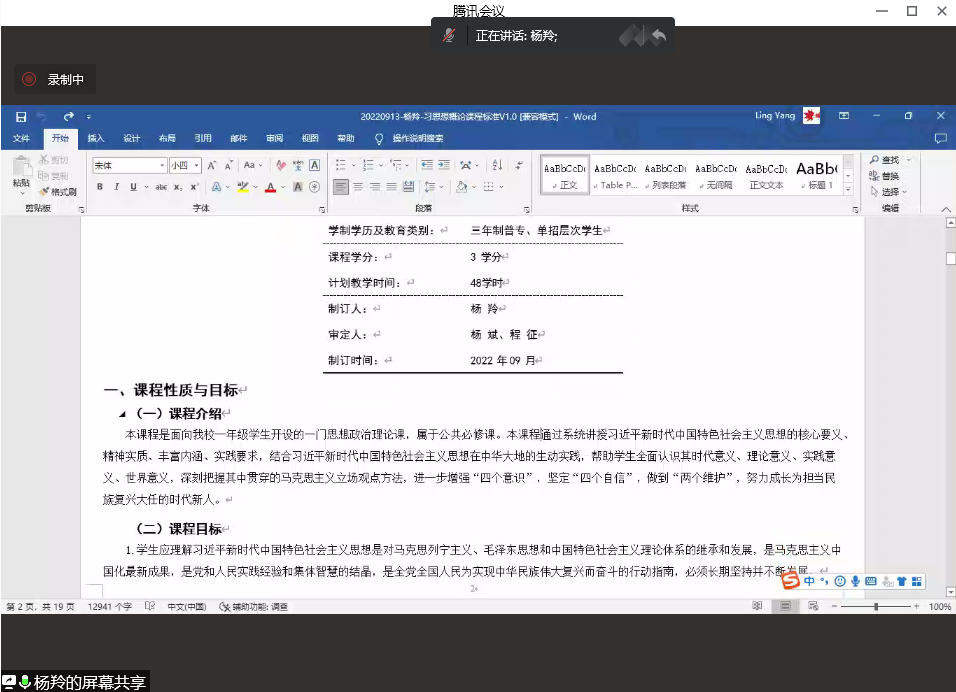
Task: Click the Format Painter (格式刷) tool
Action: [58, 191]
